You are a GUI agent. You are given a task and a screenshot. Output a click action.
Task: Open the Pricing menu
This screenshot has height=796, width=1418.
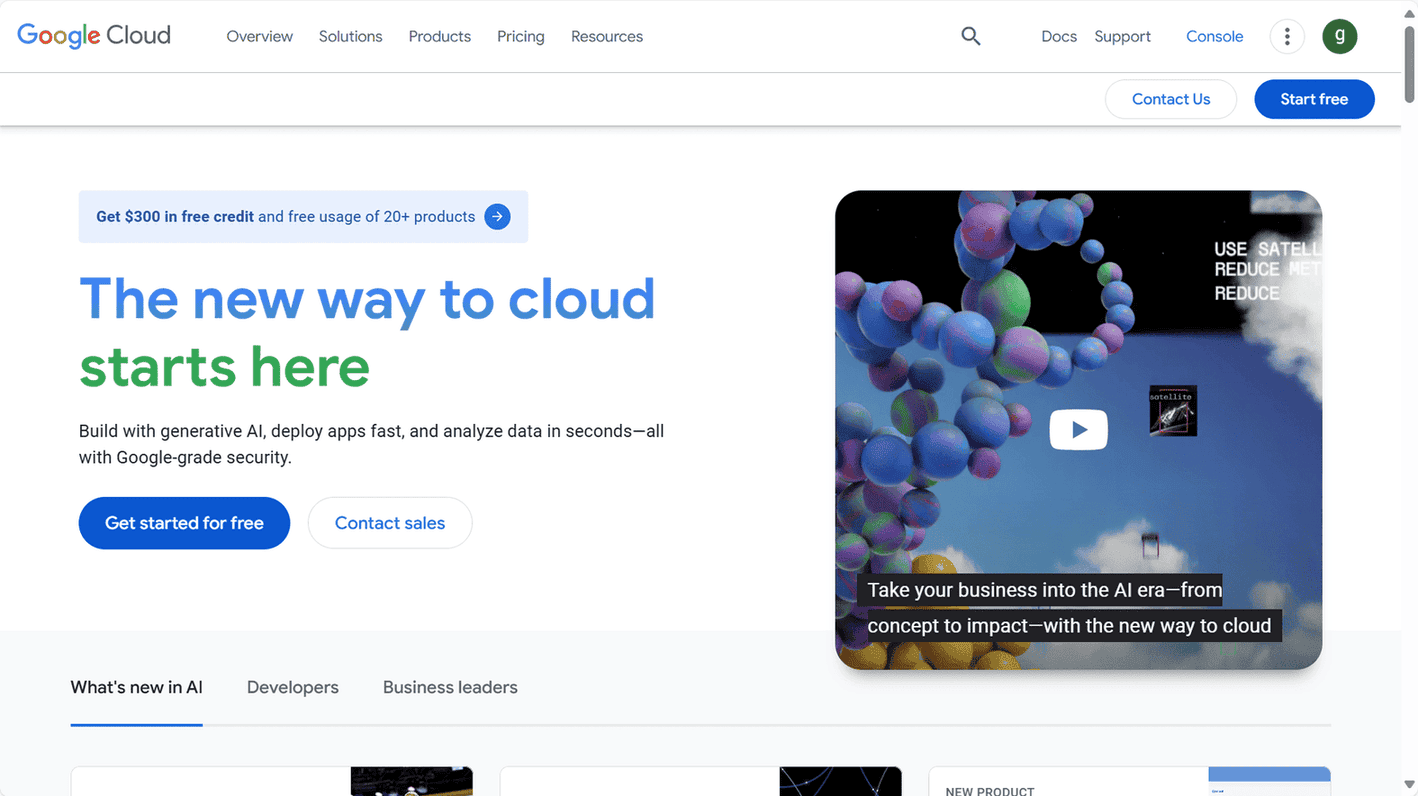(x=520, y=36)
